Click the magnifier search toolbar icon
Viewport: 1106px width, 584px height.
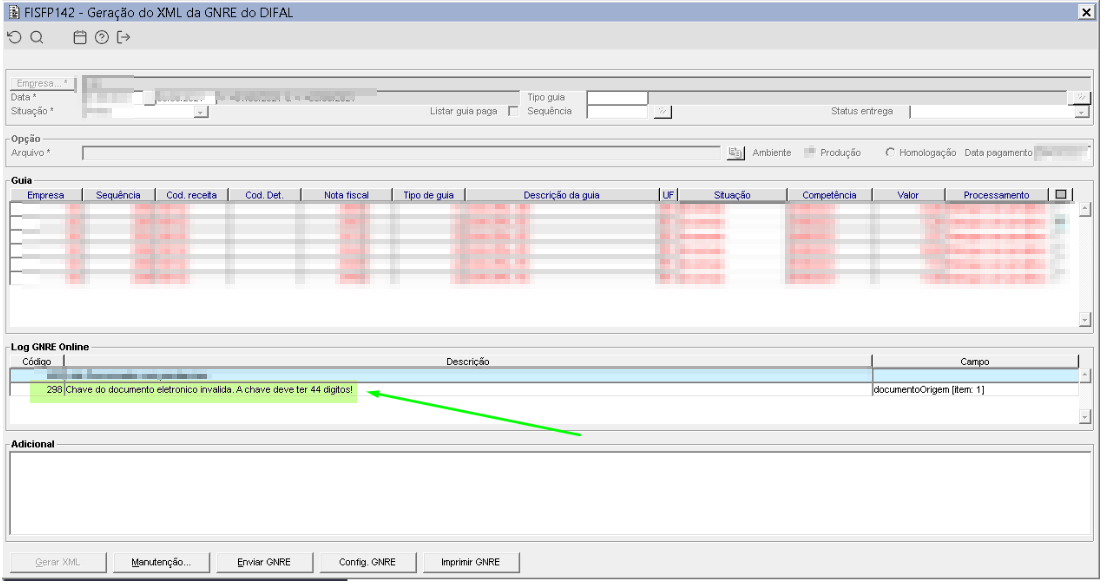(37, 37)
